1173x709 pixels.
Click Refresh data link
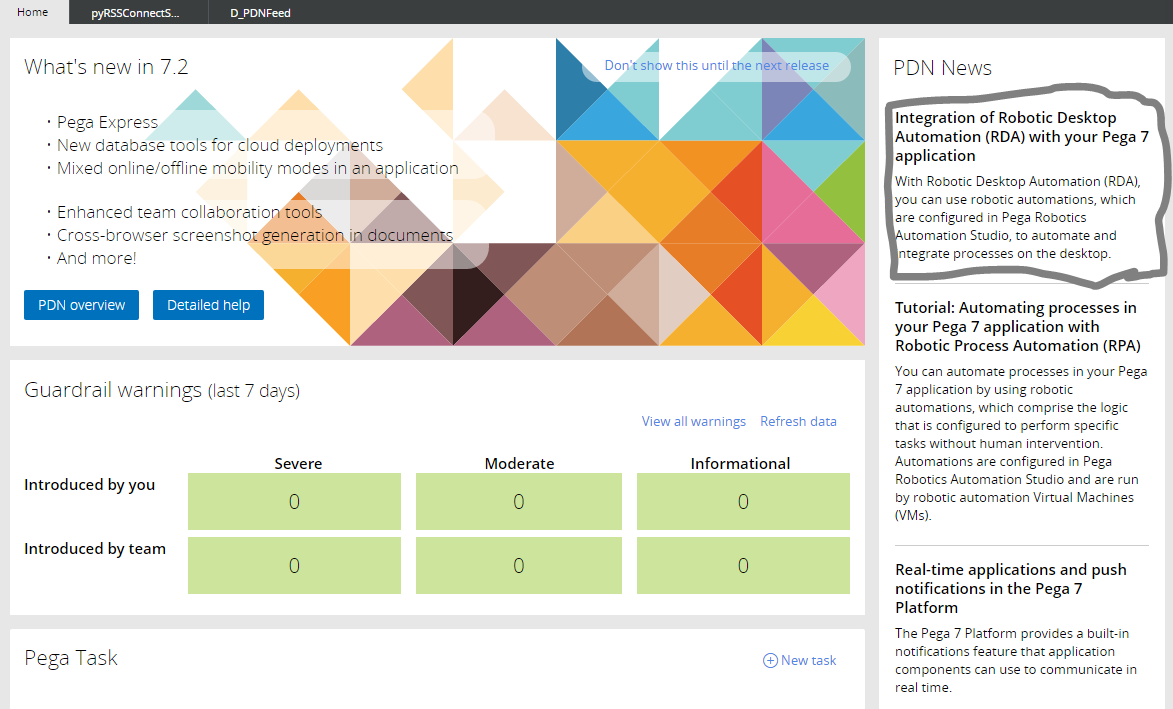[x=798, y=421]
